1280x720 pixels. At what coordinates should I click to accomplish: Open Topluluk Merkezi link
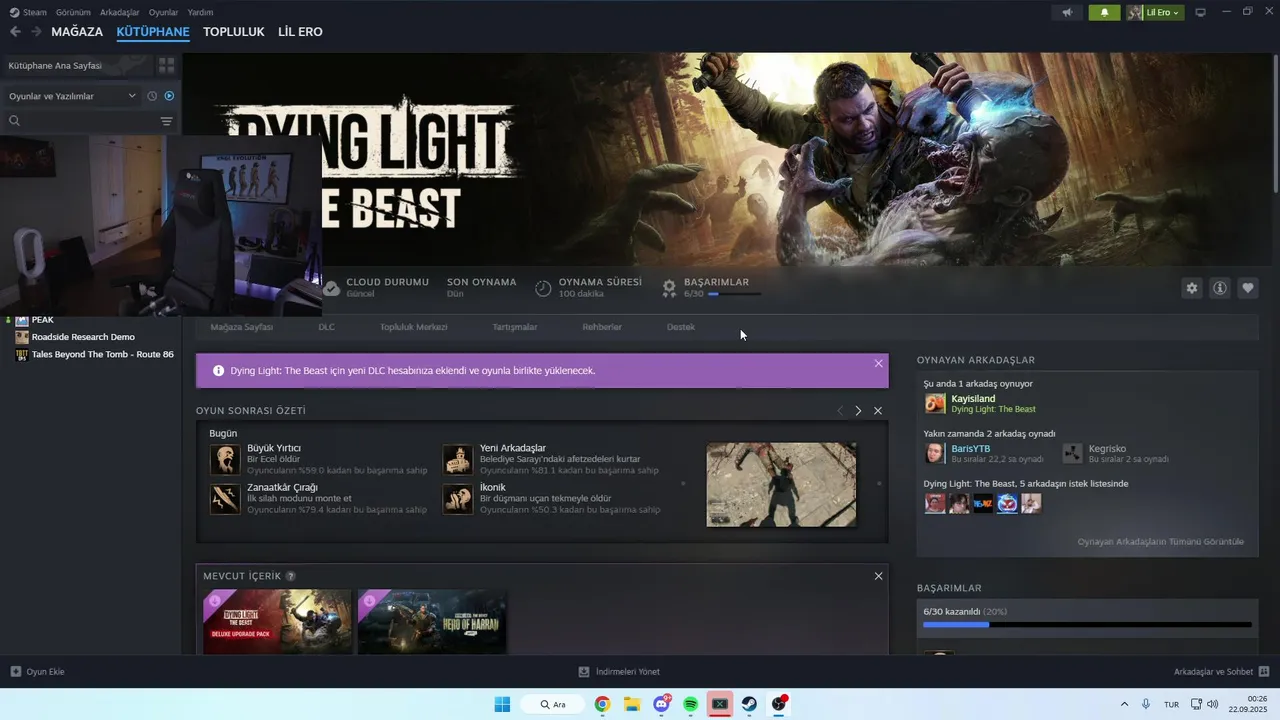tap(413, 327)
